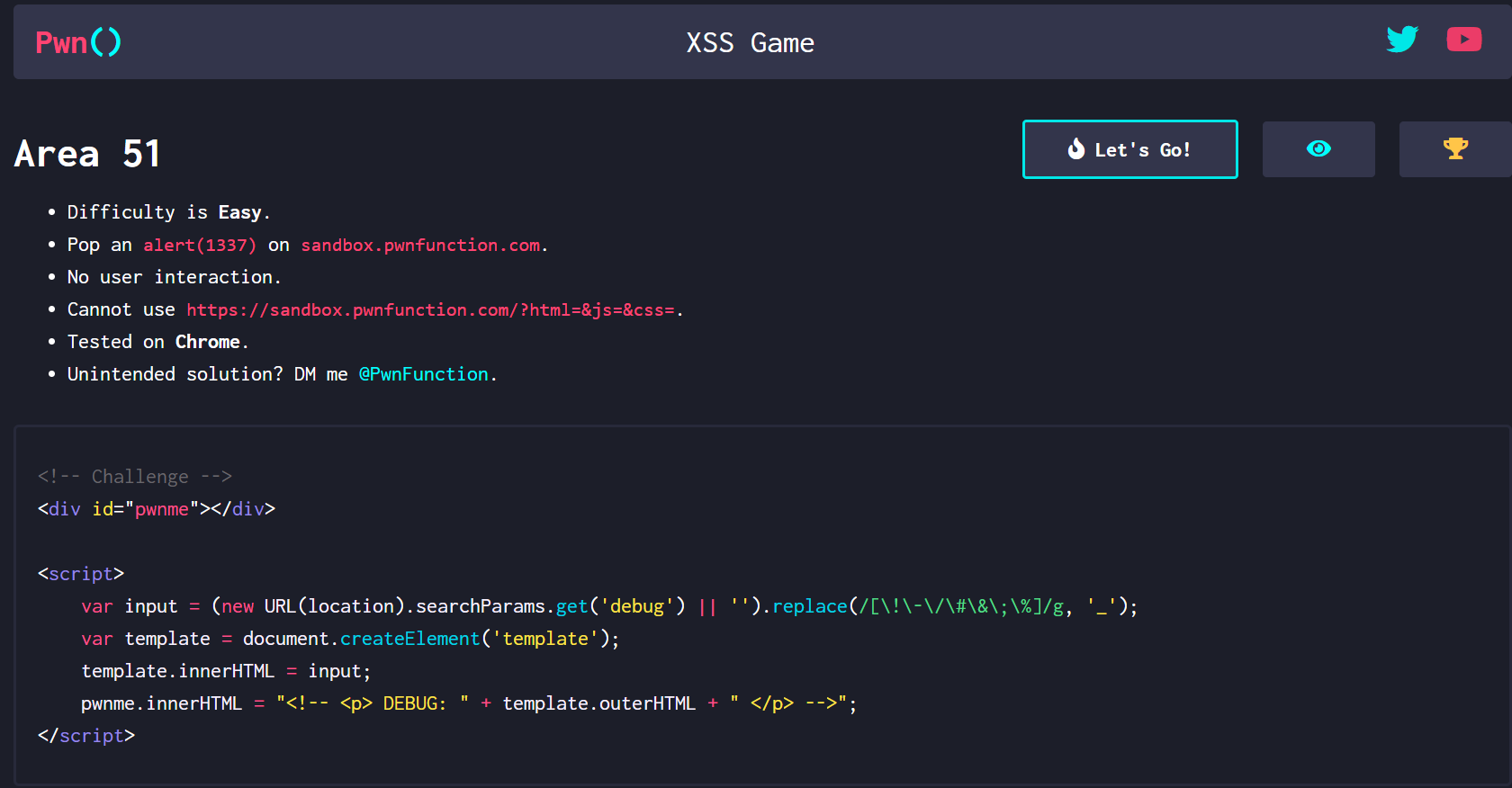Open the trophy icon button
This screenshot has width=1512, height=788.
tap(1455, 149)
